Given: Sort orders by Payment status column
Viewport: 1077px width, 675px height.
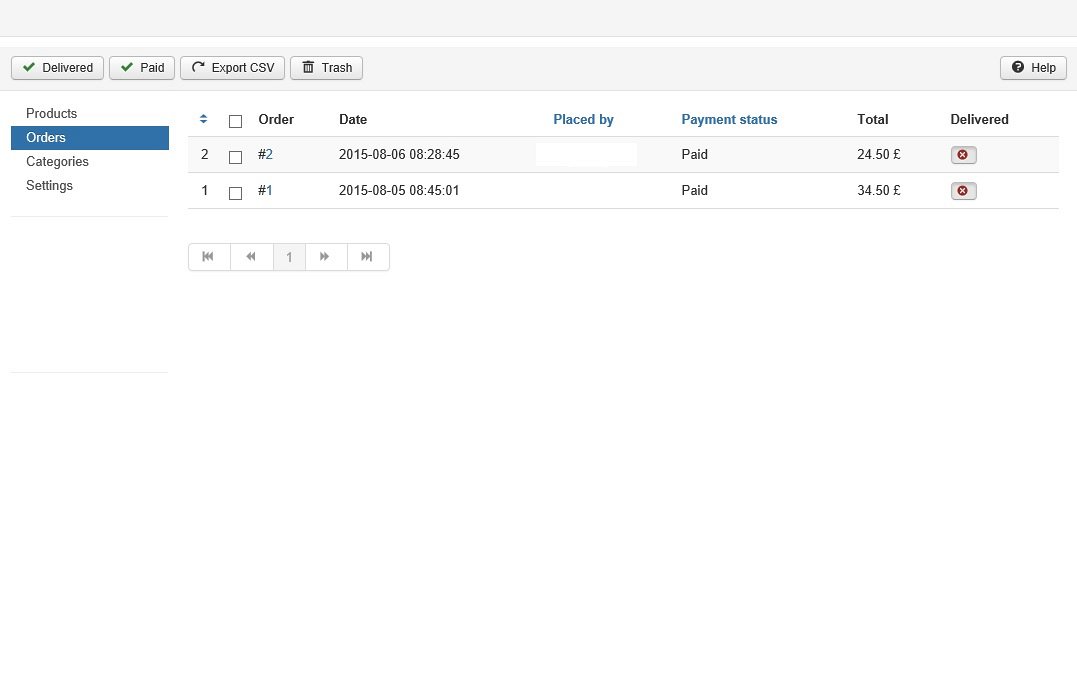Looking at the screenshot, I should [729, 119].
